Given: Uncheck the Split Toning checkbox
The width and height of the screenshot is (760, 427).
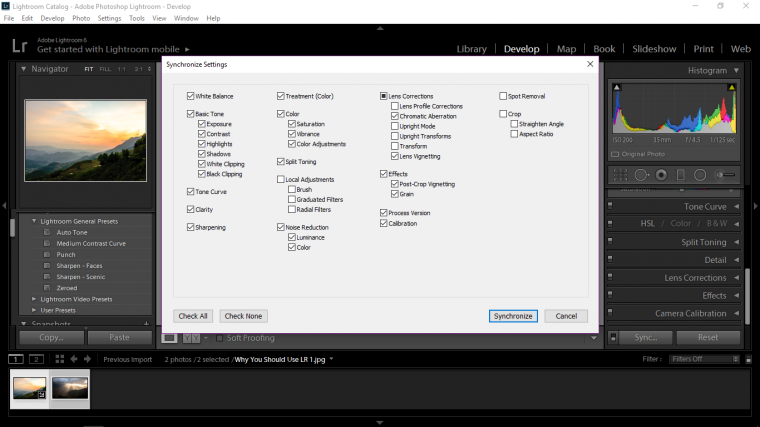Looking at the screenshot, I should (x=281, y=161).
